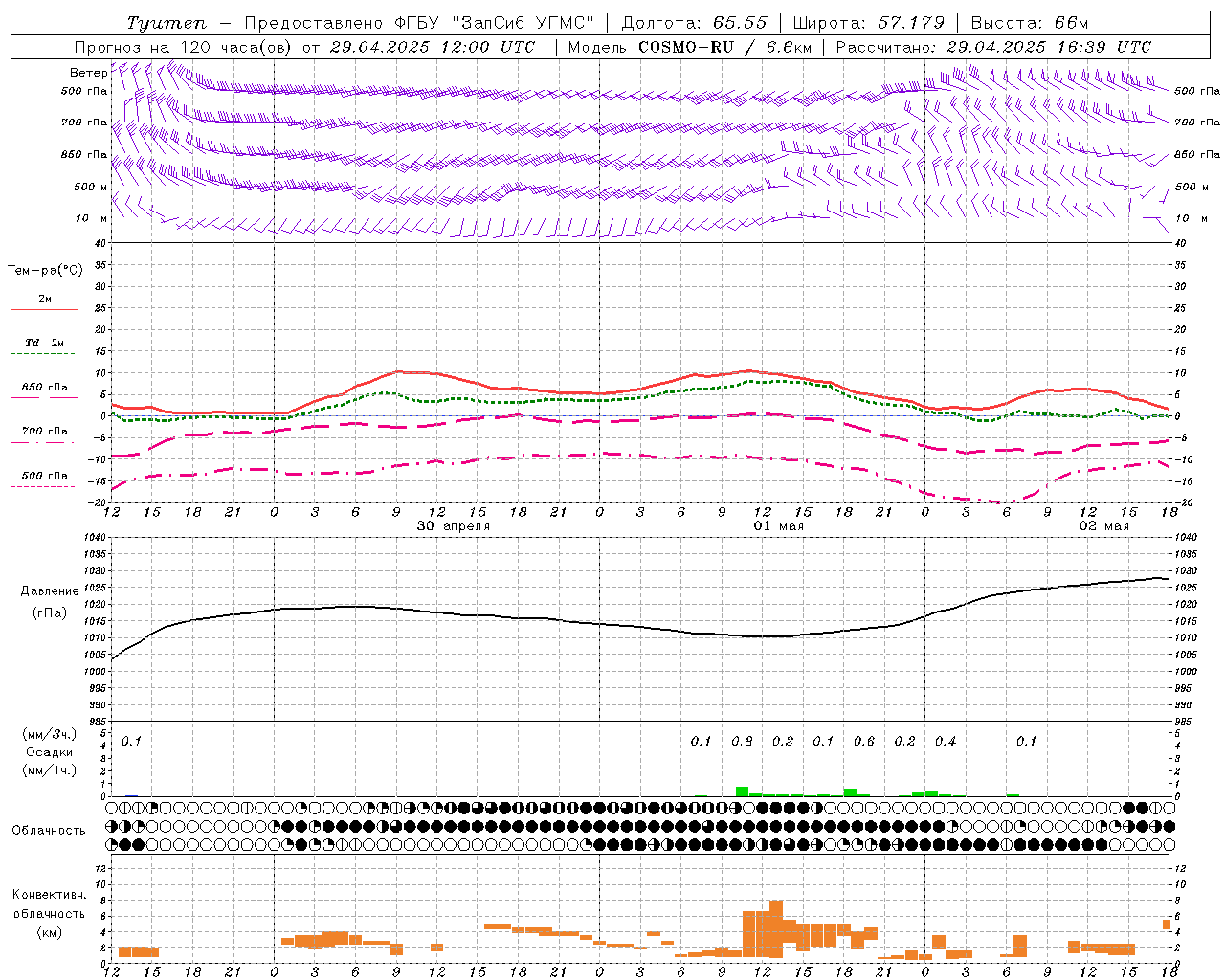Click "Прогноз на 120 часа(ов)" forecast text

coord(184,47)
